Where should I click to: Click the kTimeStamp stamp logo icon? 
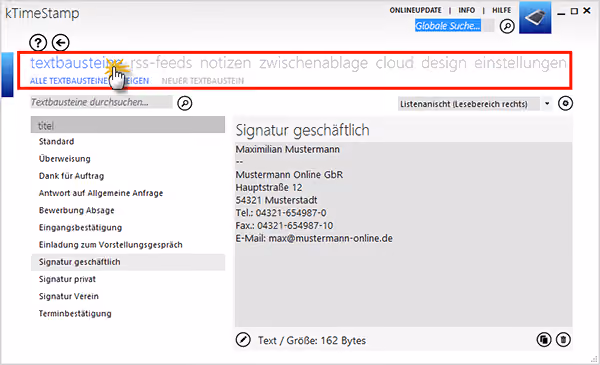[x=535, y=18]
